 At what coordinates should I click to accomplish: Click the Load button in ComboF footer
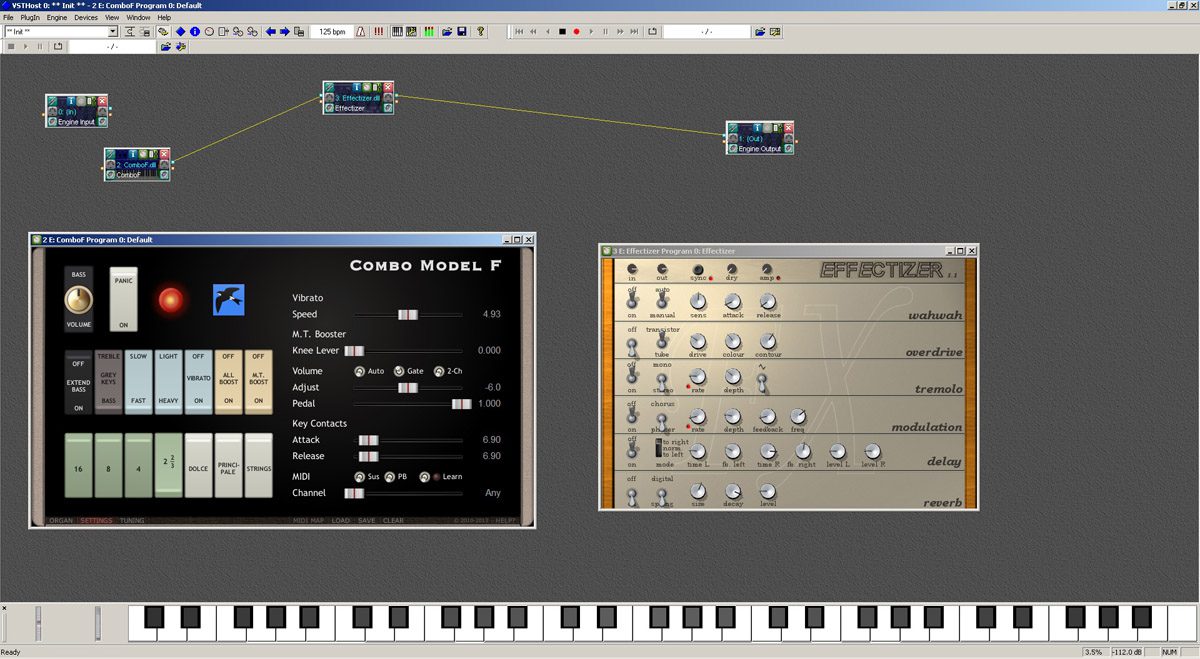pyautogui.click(x=341, y=520)
